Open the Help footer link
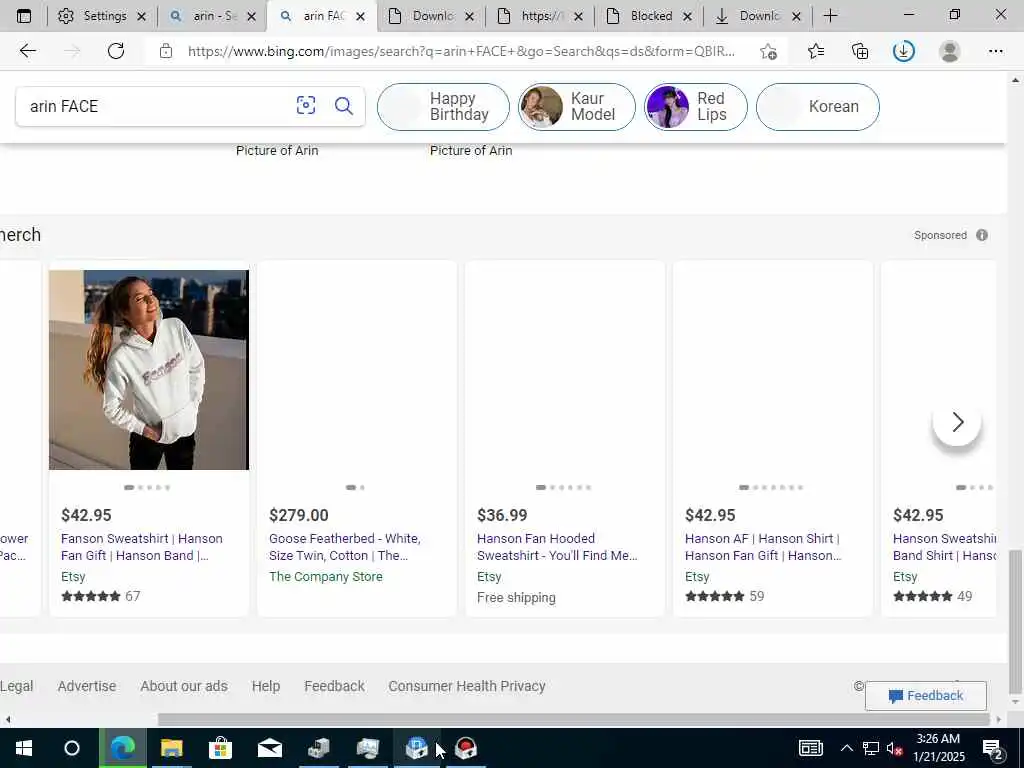 tap(266, 686)
